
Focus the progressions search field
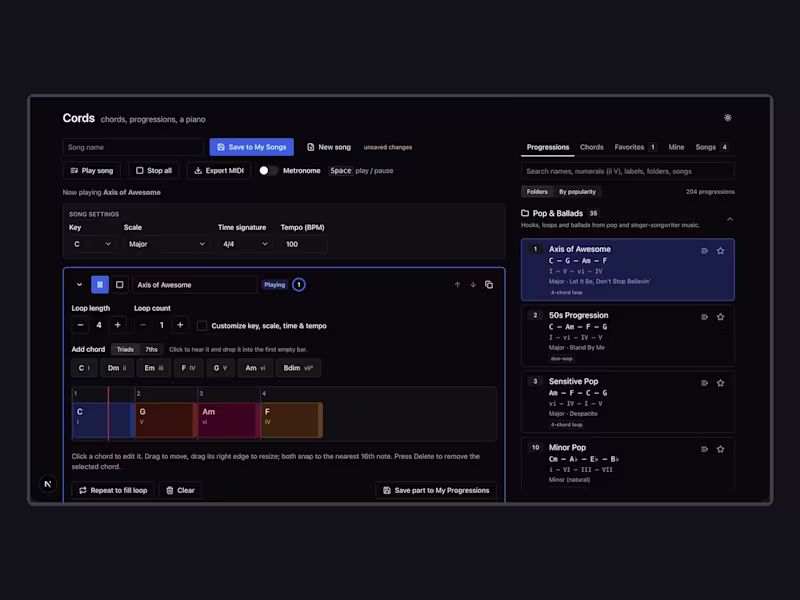tap(628, 171)
